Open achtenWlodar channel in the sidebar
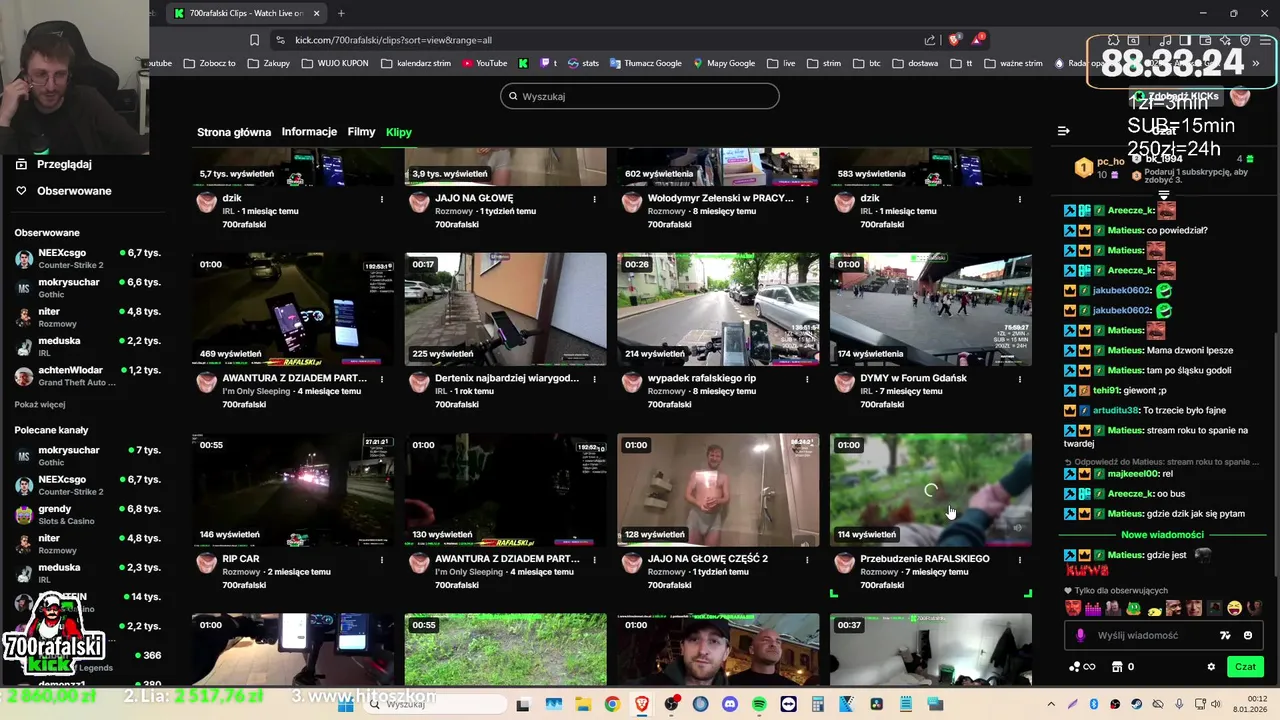Screen dimensions: 1280x720 click(x=88, y=376)
